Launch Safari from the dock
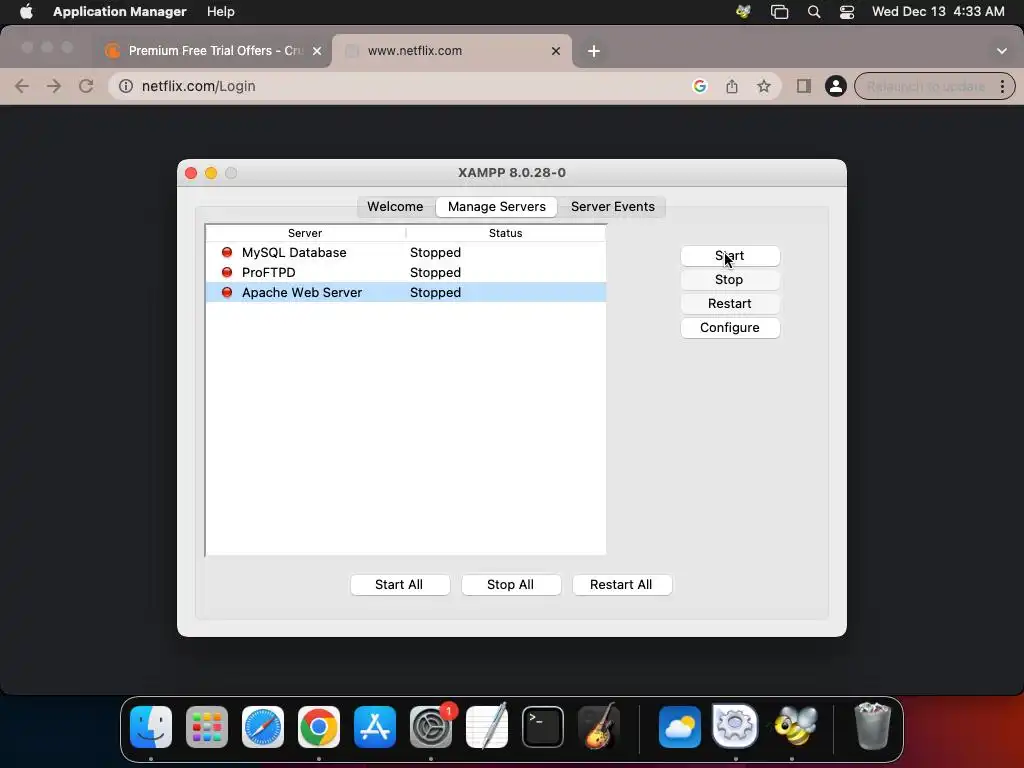 pos(263,727)
